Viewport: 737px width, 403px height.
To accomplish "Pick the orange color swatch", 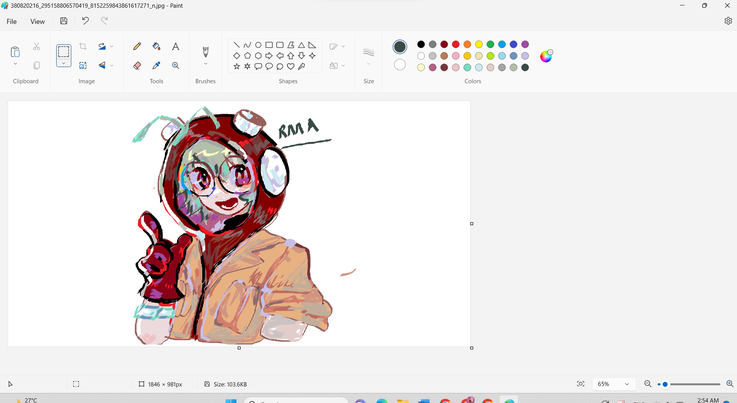I will pyautogui.click(x=467, y=44).
